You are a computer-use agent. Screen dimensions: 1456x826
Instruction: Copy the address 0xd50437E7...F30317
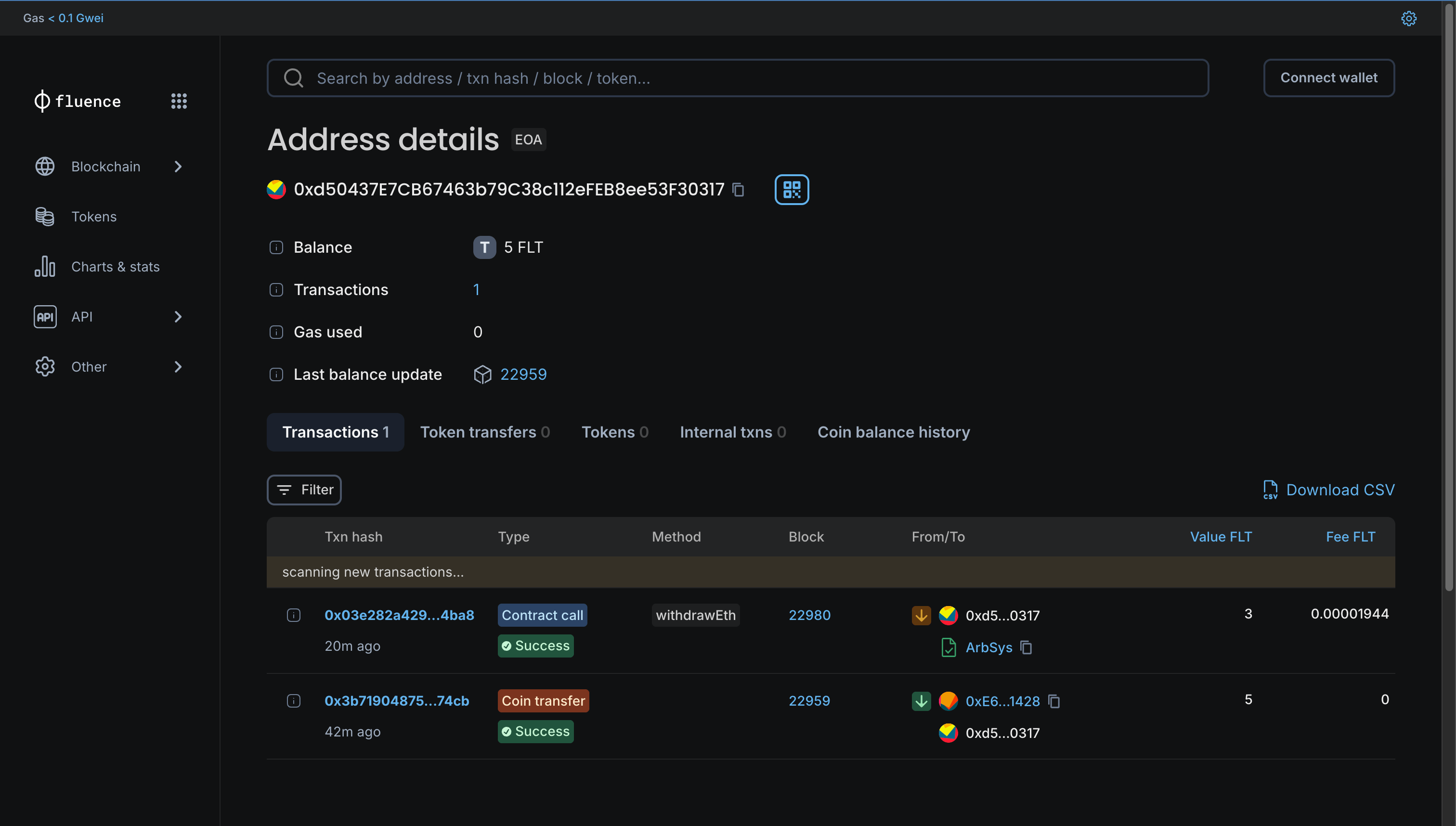click(738, 190)
